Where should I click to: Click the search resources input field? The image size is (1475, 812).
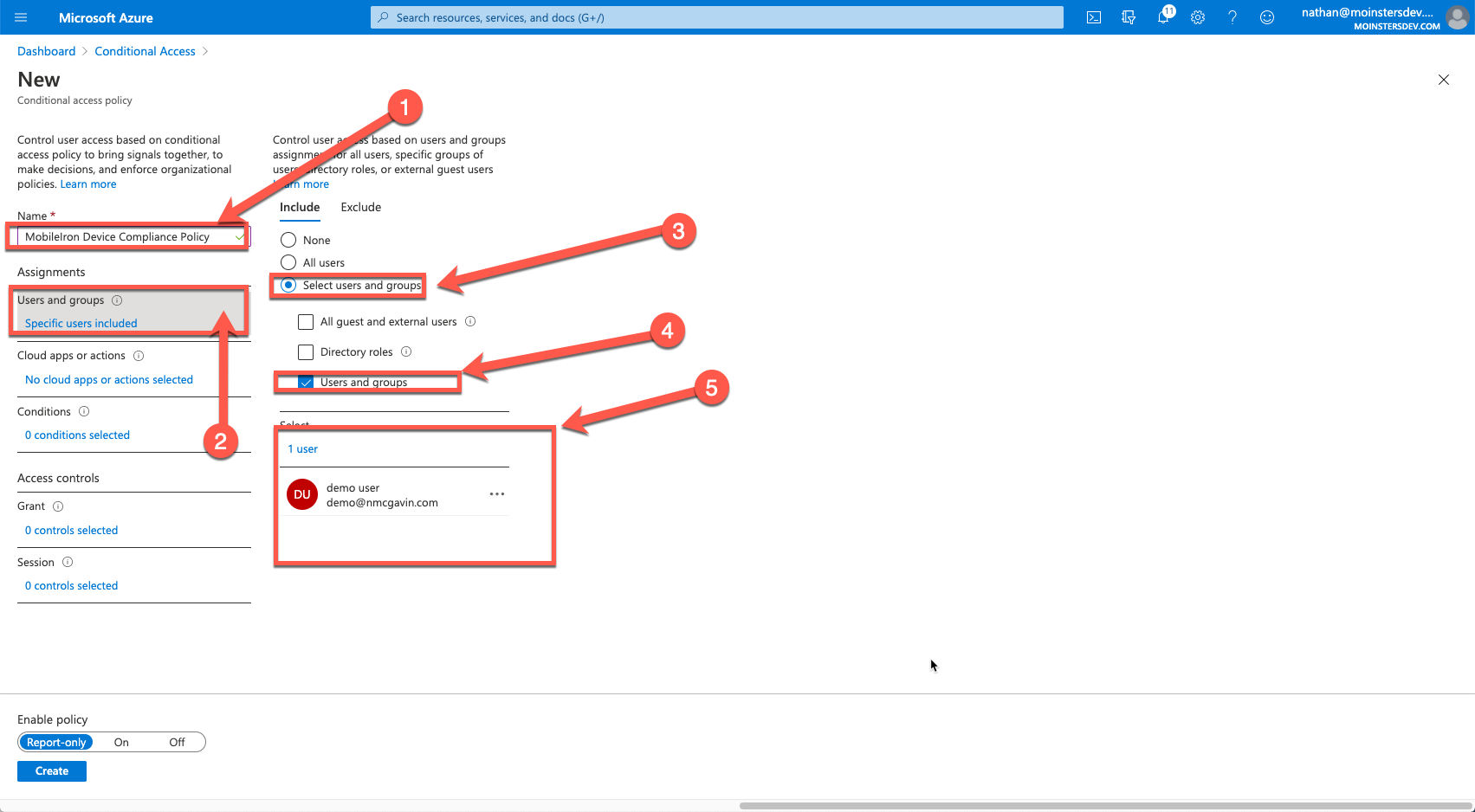(716, 17)
